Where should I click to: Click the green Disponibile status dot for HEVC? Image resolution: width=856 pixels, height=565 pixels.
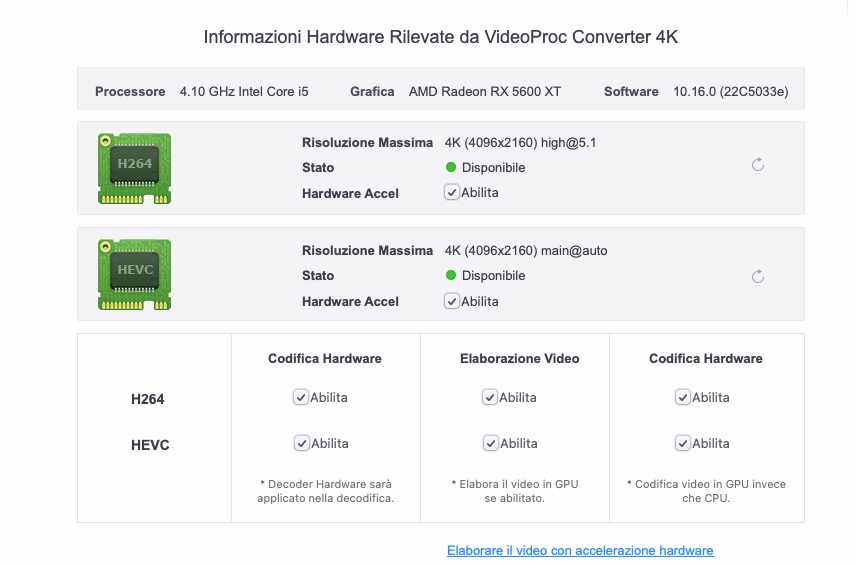pos(451,275)
